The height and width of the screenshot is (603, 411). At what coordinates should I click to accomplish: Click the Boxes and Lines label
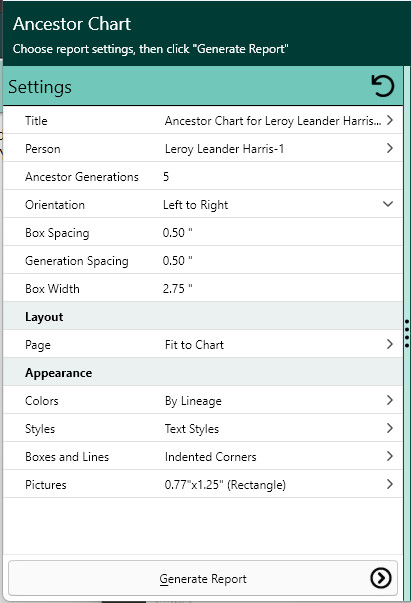(x=67, y=457)
